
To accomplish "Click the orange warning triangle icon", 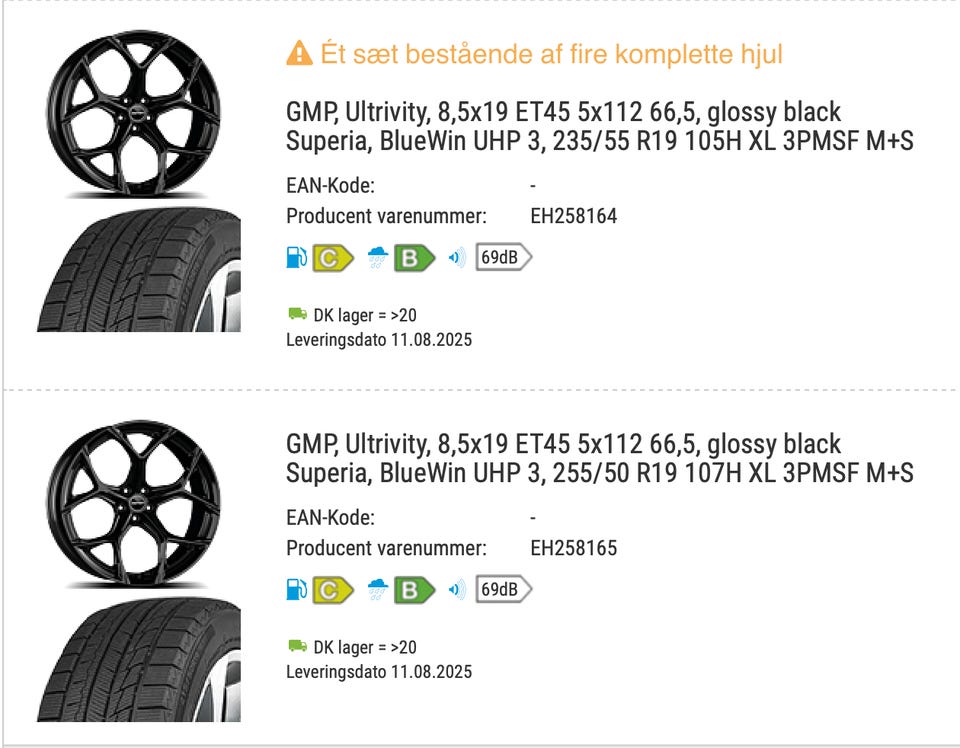I will tap(299, 54).
